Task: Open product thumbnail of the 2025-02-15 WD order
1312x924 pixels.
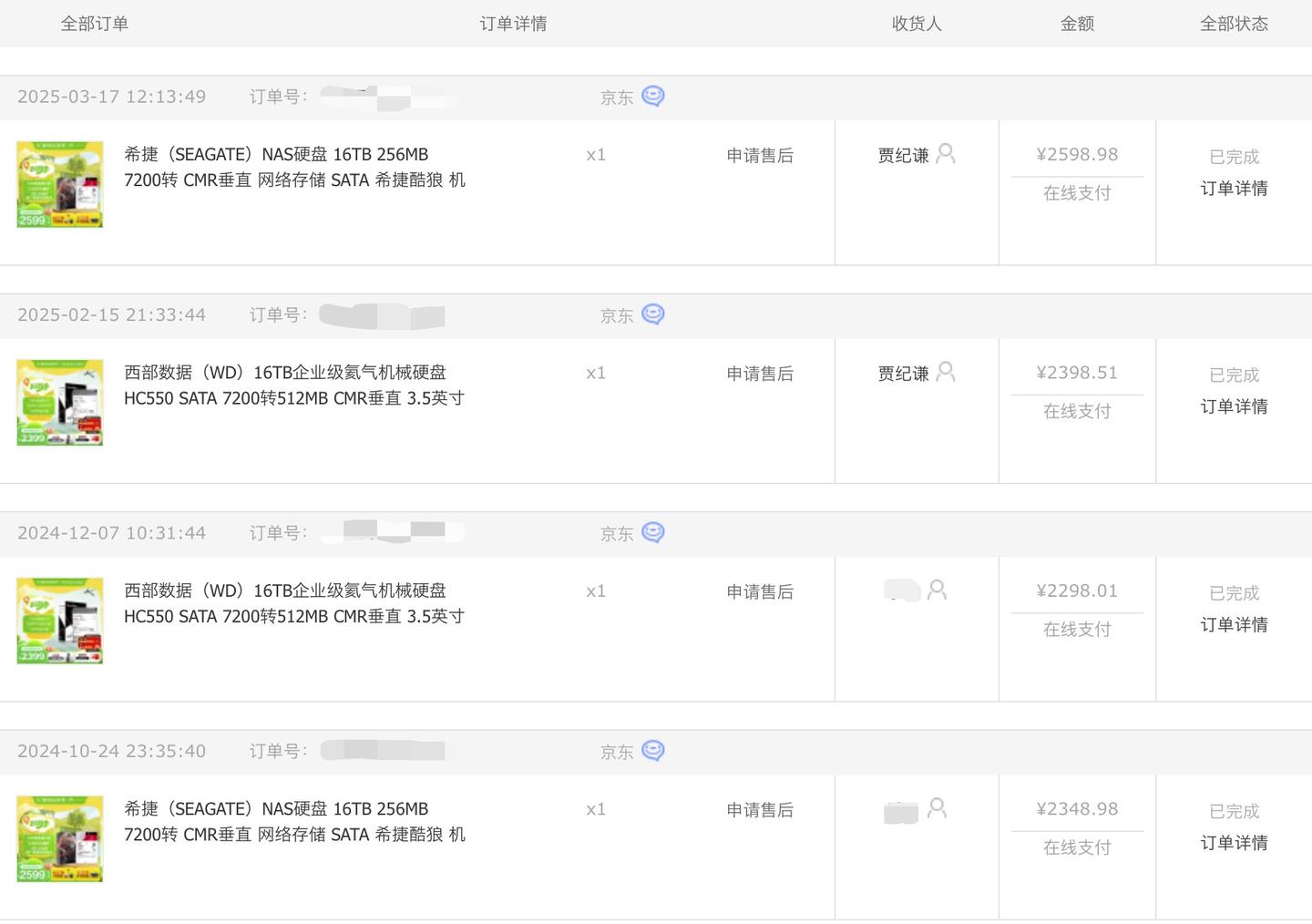Action: tap(60, 403)
